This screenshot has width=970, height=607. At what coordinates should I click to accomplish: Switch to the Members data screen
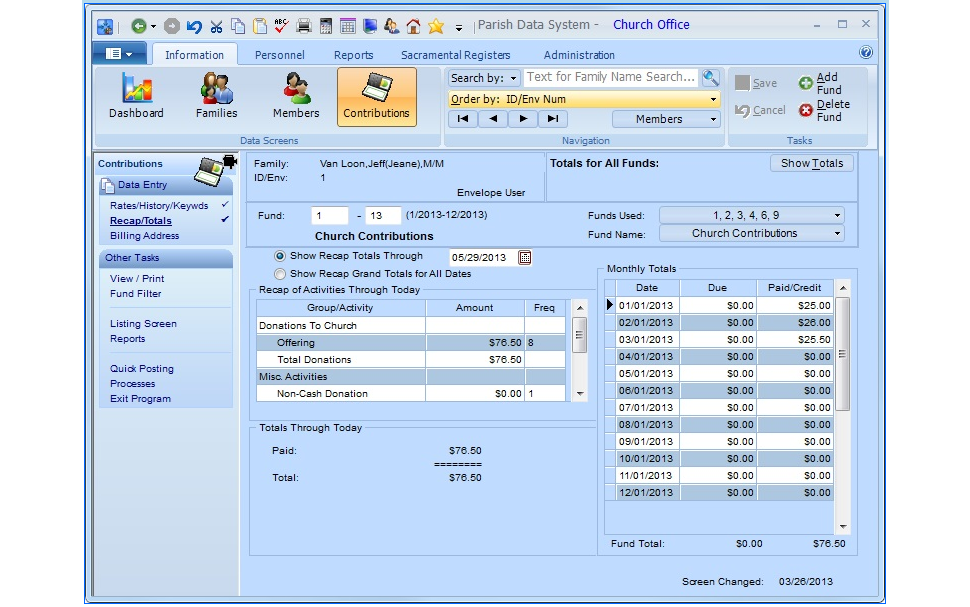(295, 96)
